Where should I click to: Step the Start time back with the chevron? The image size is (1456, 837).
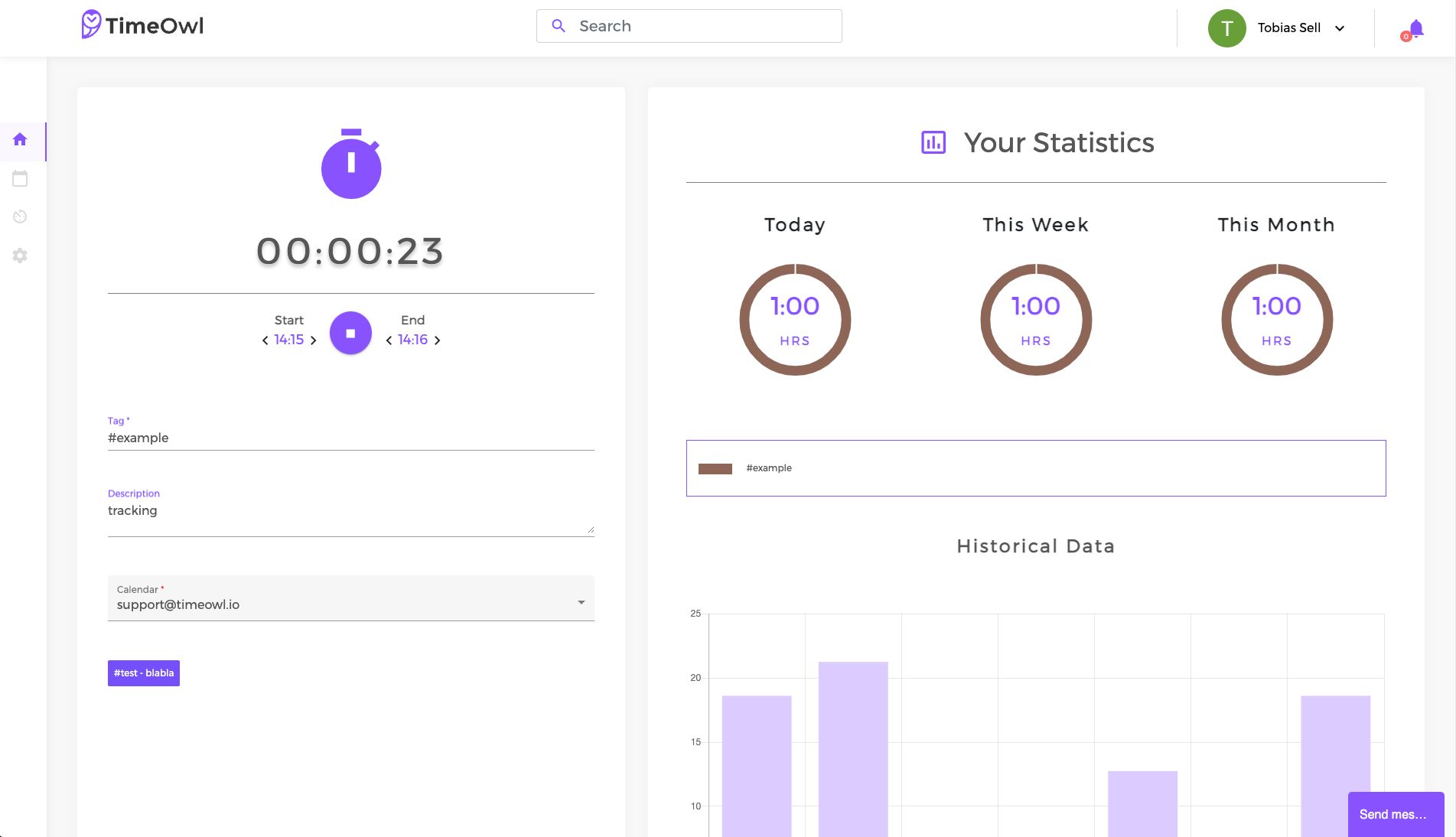[x=264, y=340]
